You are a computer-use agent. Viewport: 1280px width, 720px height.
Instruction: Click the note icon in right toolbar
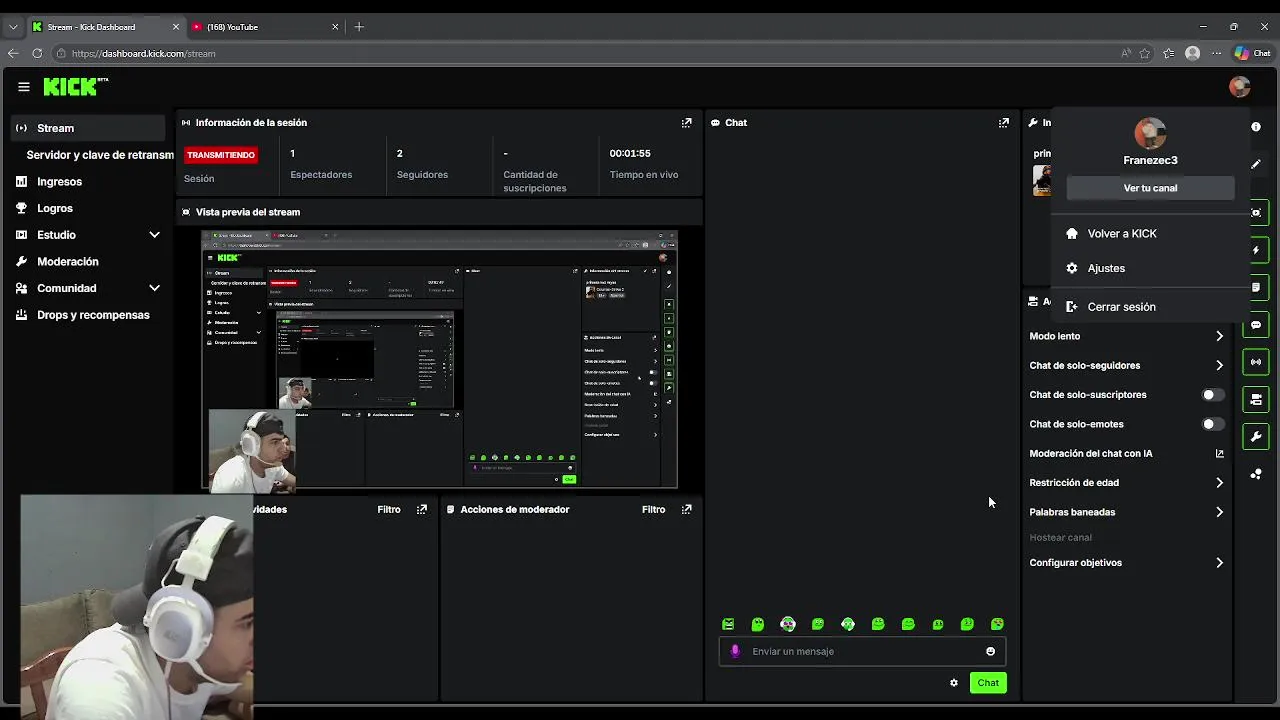tap(1256, 287)
